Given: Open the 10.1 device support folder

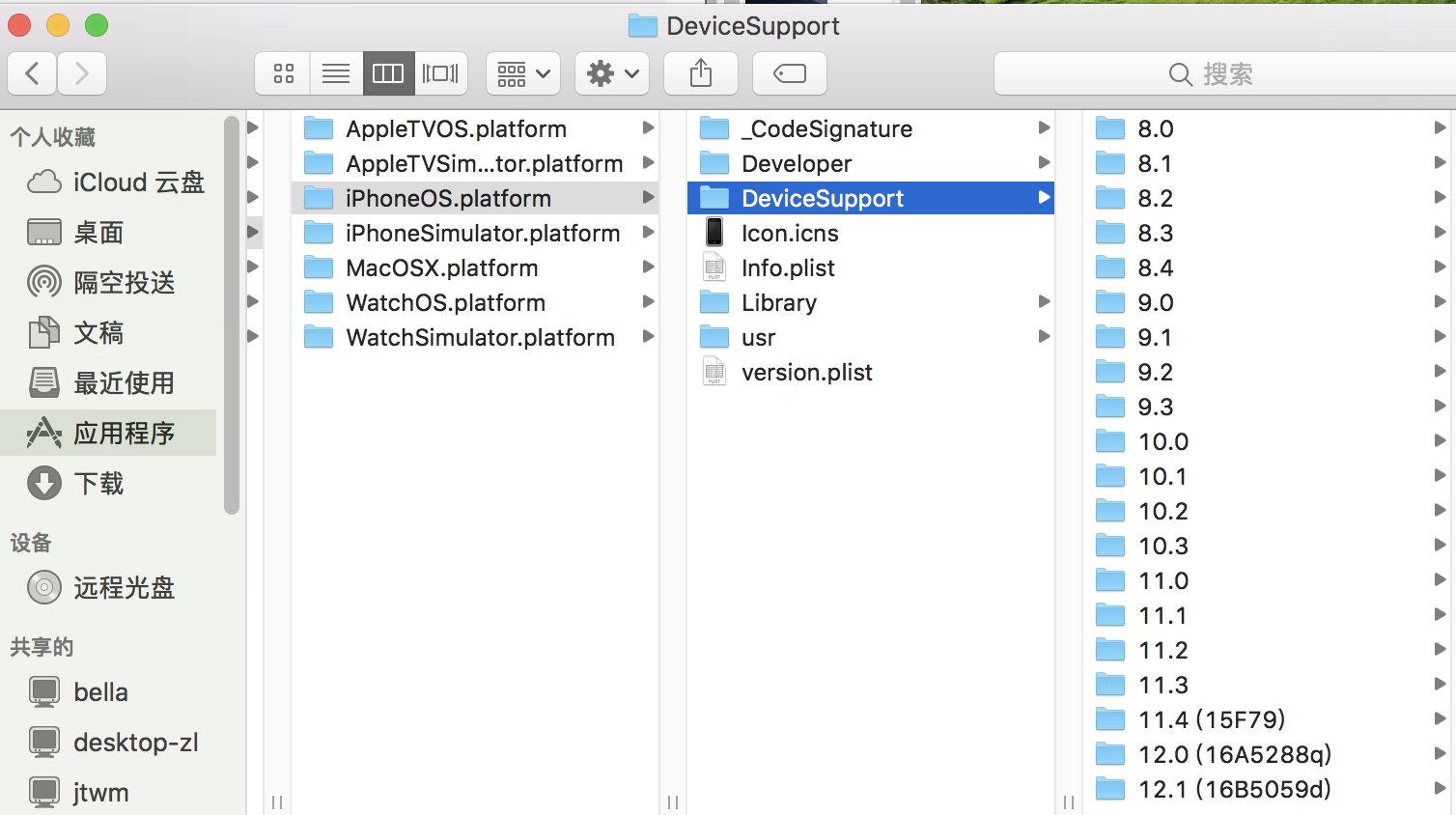Looking at the screenshot, I should (x=1267, y=476).
